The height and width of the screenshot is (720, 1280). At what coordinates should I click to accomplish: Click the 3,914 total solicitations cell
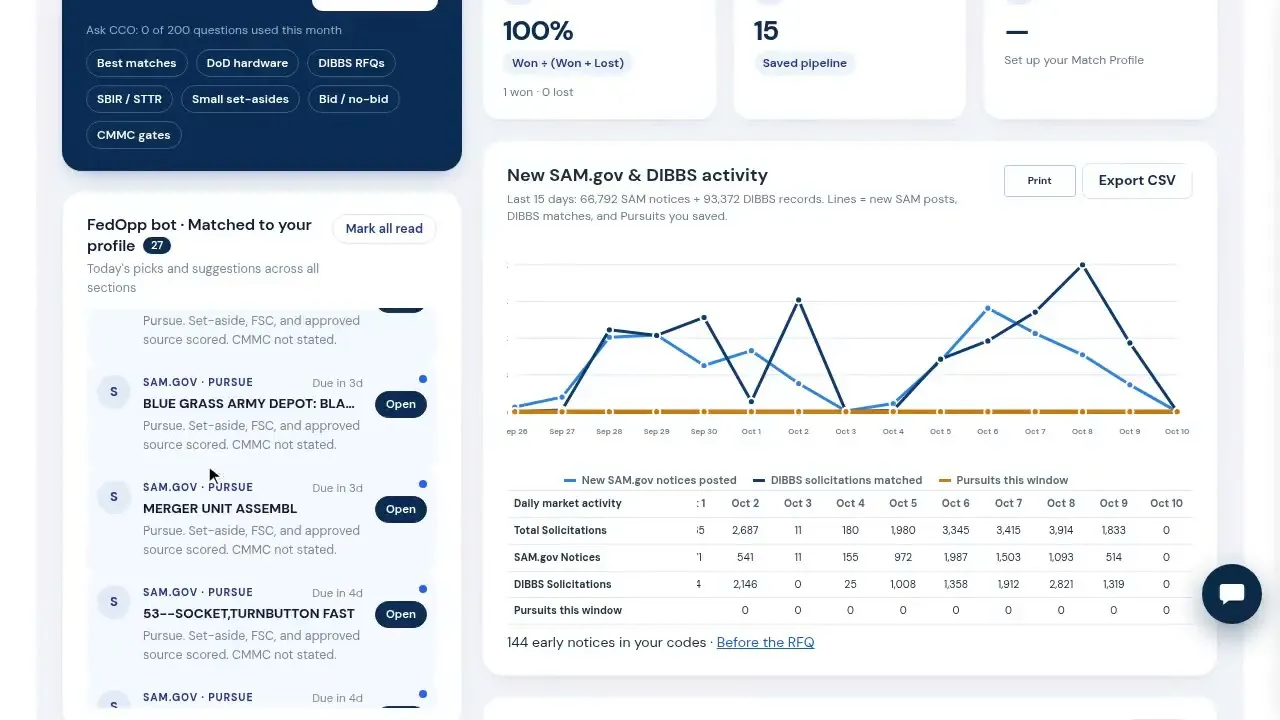(1061, 530)
